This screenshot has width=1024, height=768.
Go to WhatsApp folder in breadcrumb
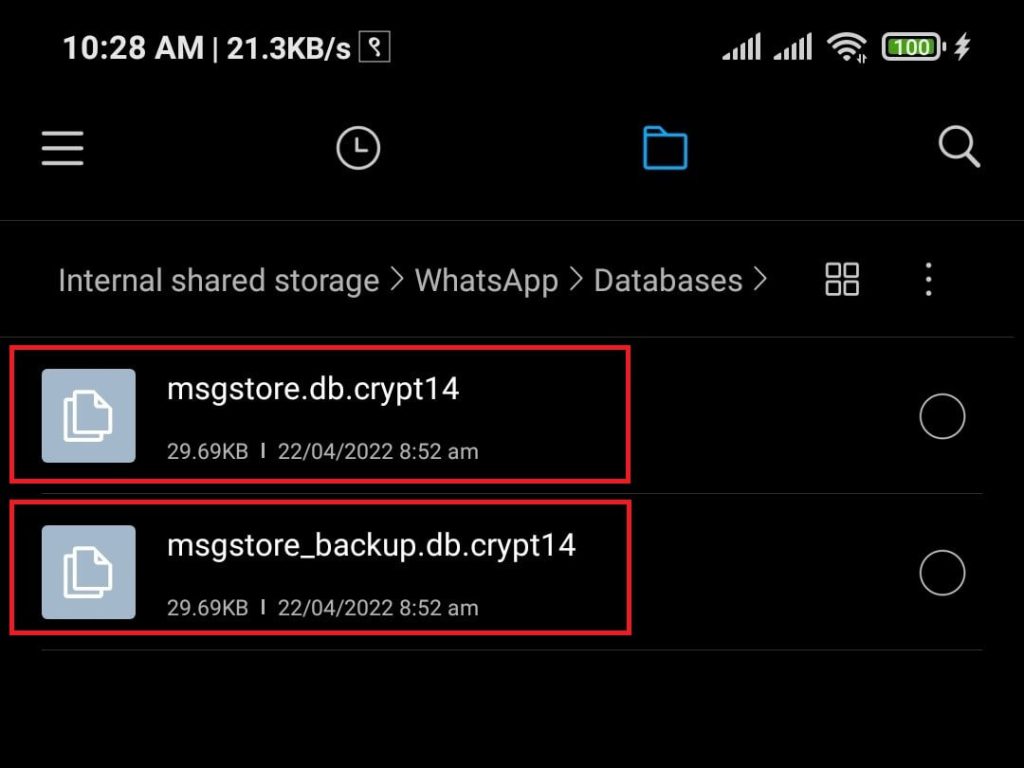click(x=487, y=281)
